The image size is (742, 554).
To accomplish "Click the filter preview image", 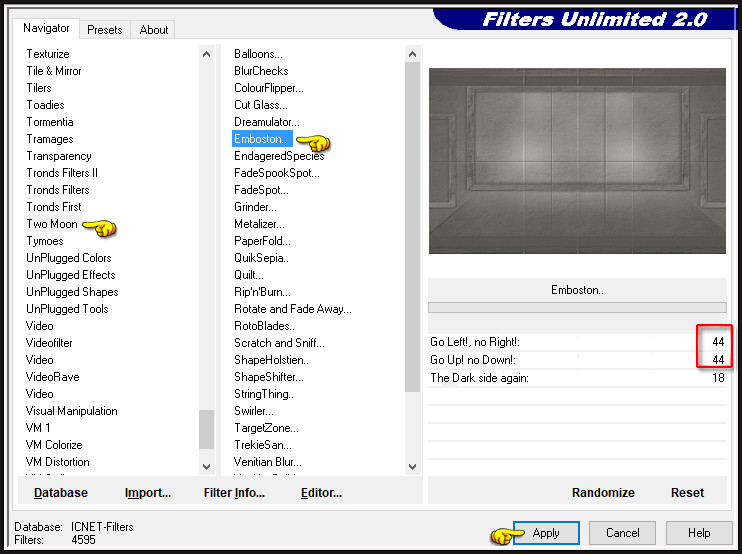I will (577, 161).
